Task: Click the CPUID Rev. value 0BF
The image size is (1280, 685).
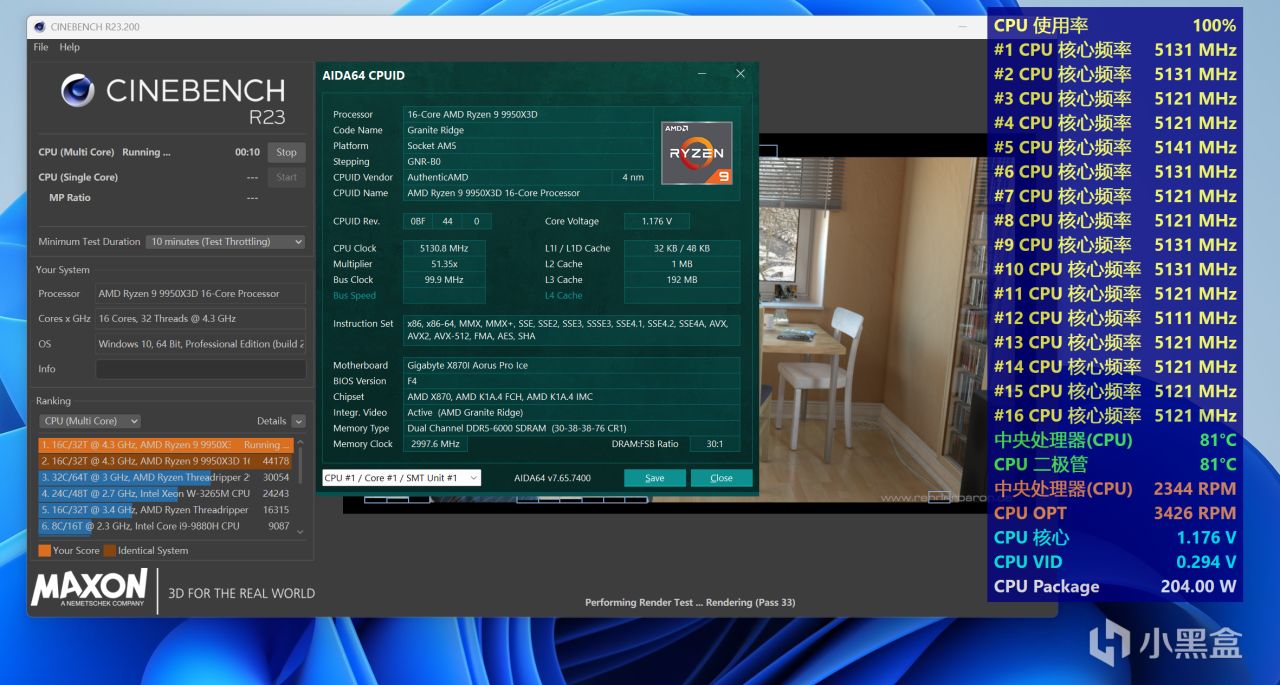Action: click(418, 221)
